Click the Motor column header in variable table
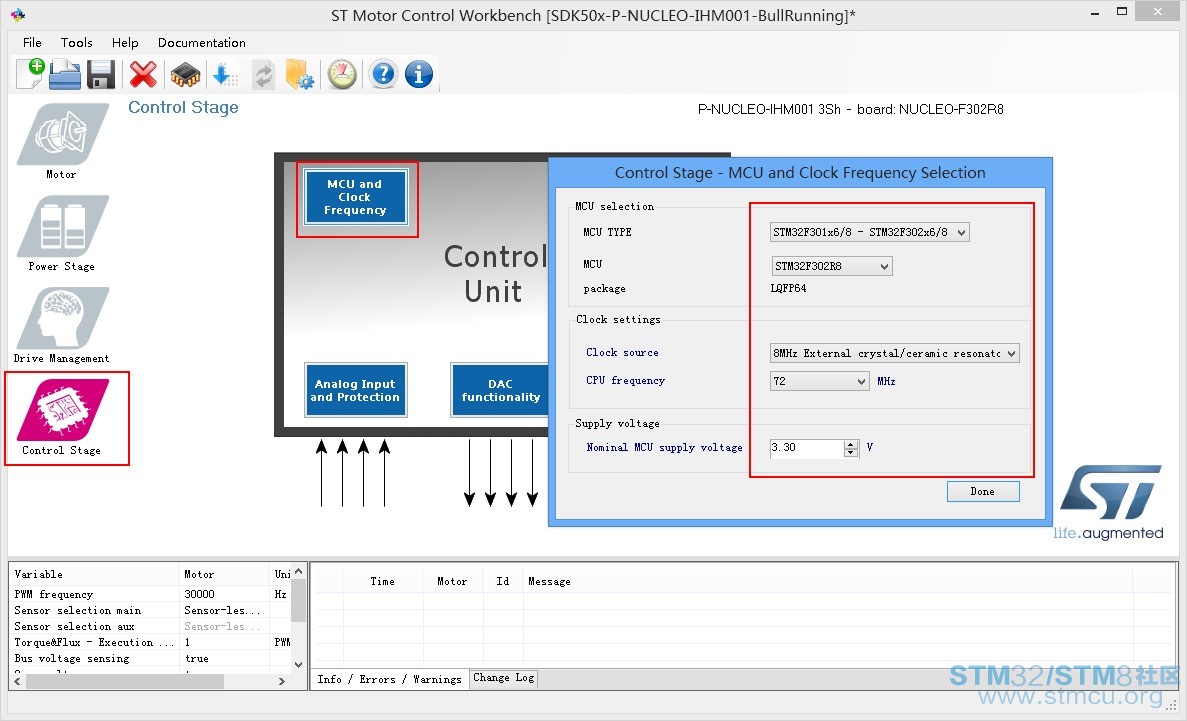The height and width of the screenshot is (721, 1187). click(223, 574)
